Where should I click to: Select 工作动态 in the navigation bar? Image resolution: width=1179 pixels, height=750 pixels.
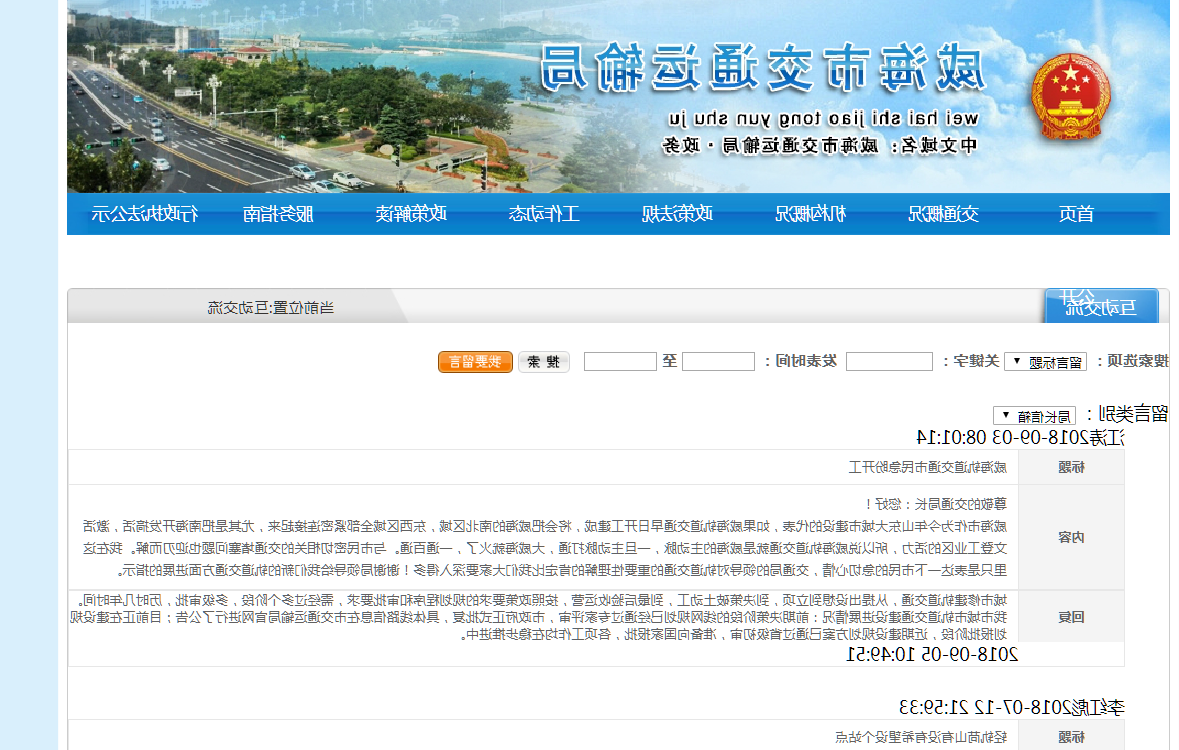(x=544, y=214)
